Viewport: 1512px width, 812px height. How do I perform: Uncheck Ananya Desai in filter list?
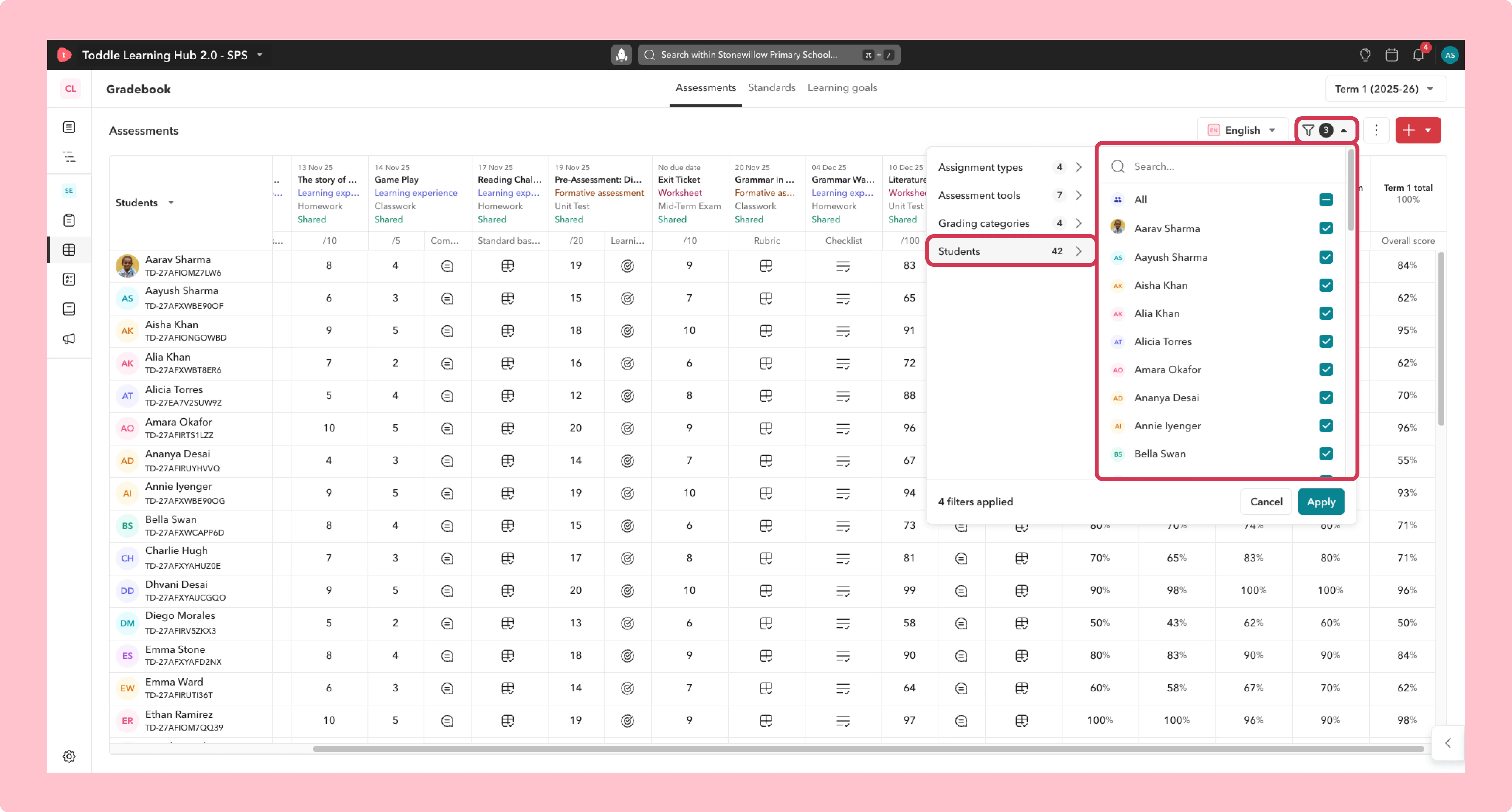tap(1326, 398)
